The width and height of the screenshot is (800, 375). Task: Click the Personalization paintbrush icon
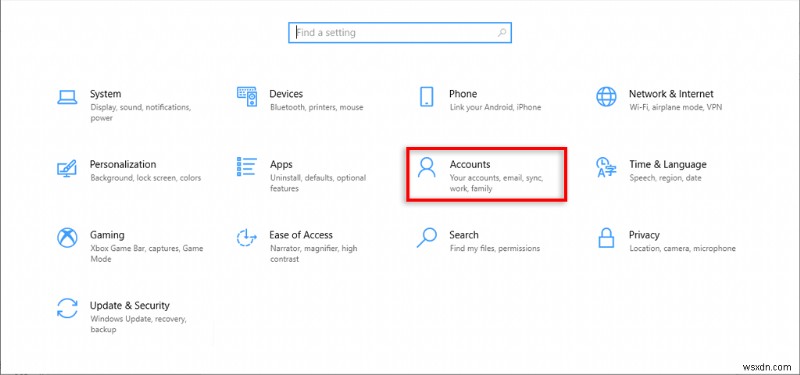click(67, 168)
